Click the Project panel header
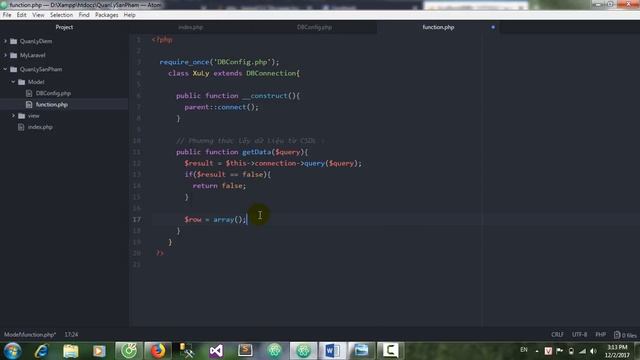 [x=64, y=27]
